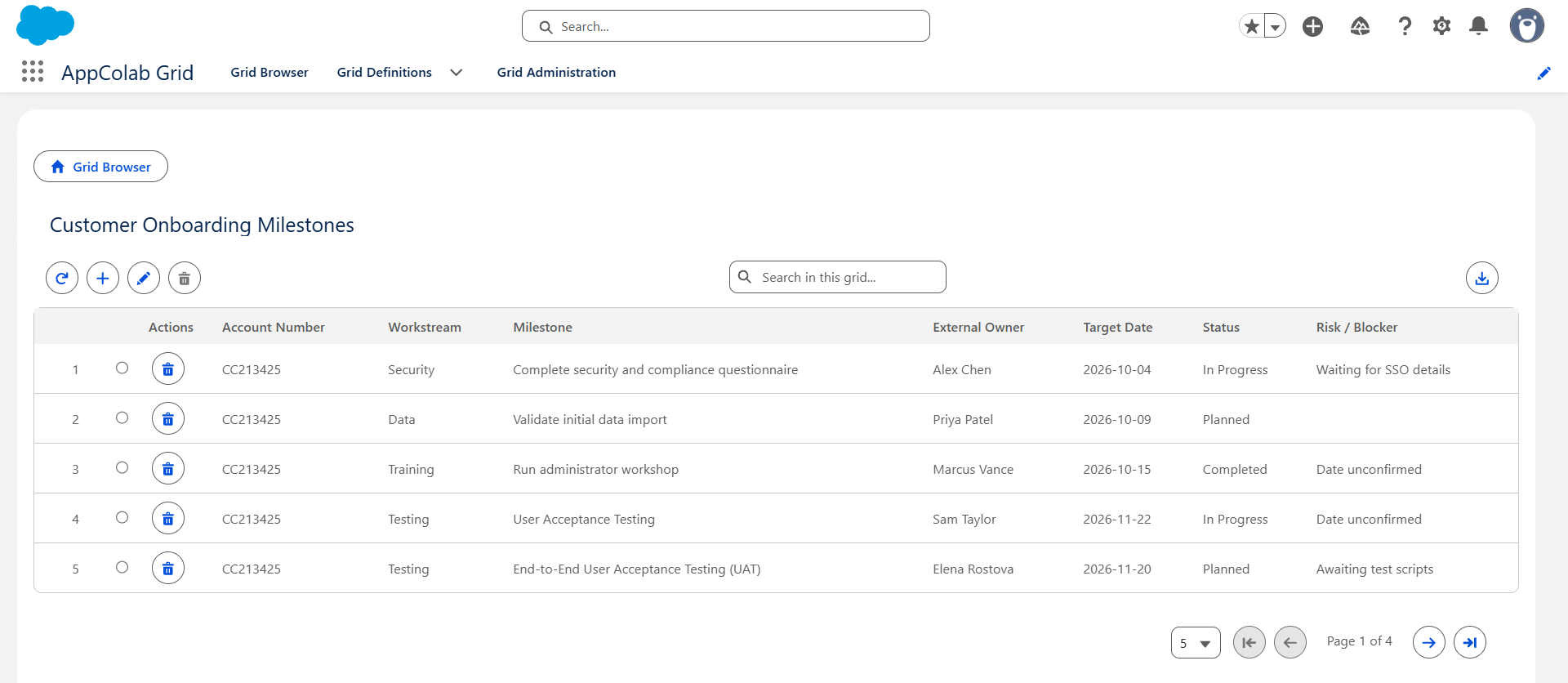Jump to the last page
This screenshot has width=1568, height=683.
(x=1470, y=642)
